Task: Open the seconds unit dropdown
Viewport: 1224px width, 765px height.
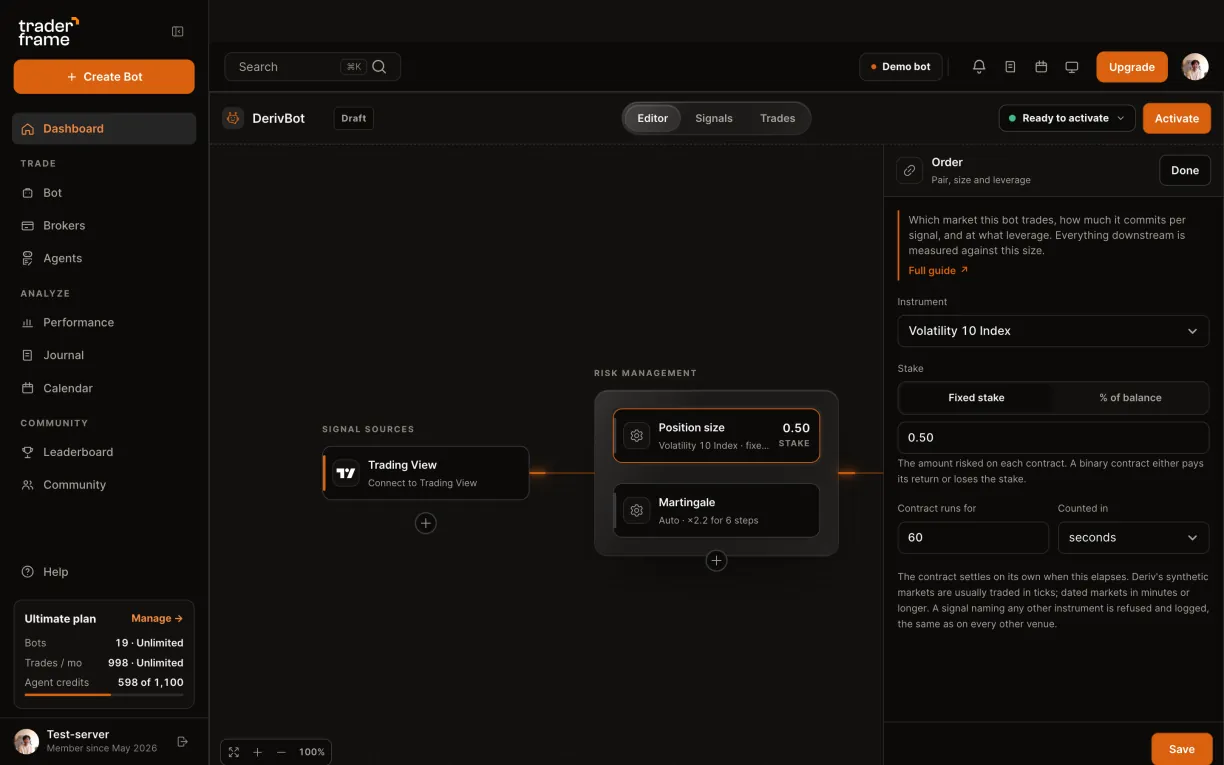Action: (1133, 538)
